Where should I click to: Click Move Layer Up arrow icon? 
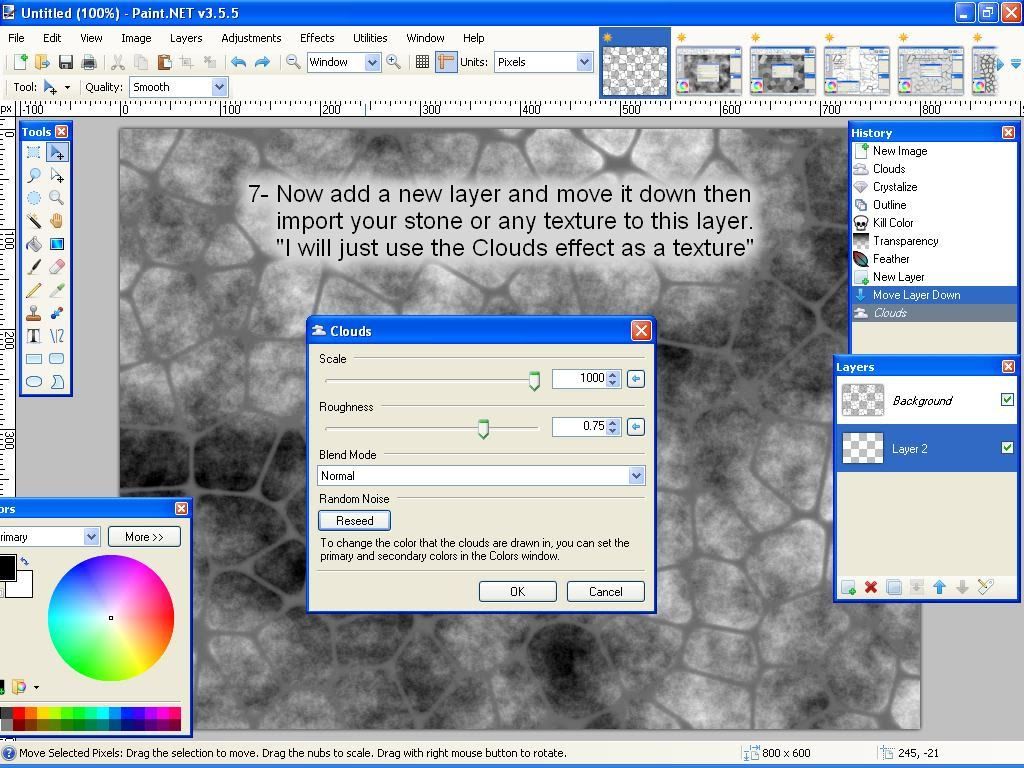939,587
